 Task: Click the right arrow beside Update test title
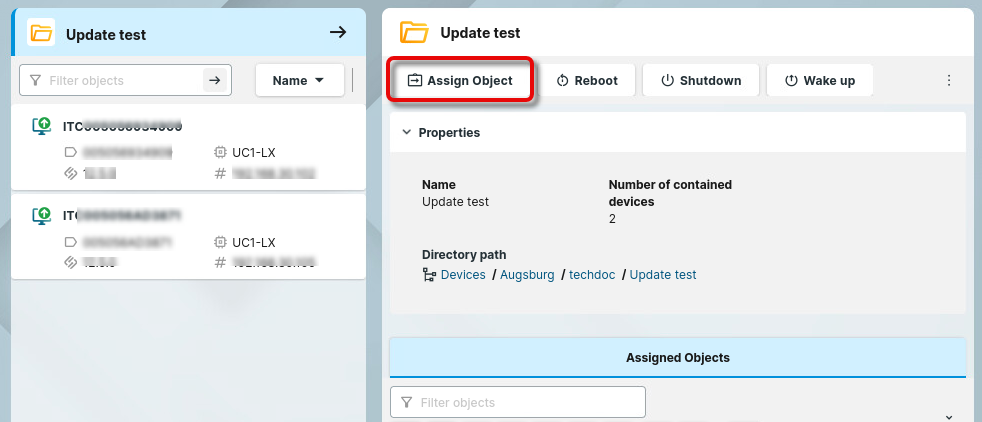point(338,33)
